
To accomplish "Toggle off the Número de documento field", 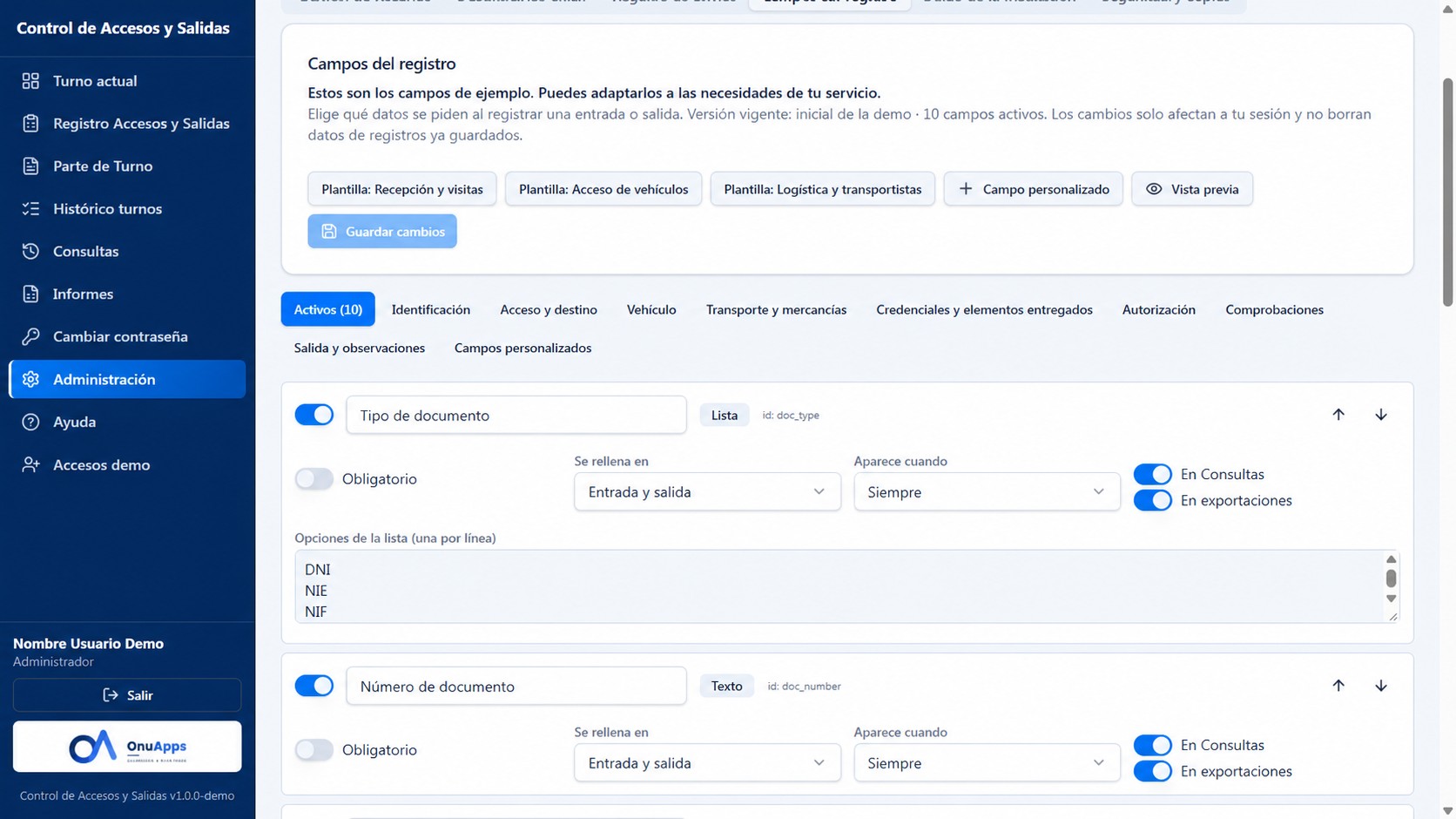I will coord(314,686).
